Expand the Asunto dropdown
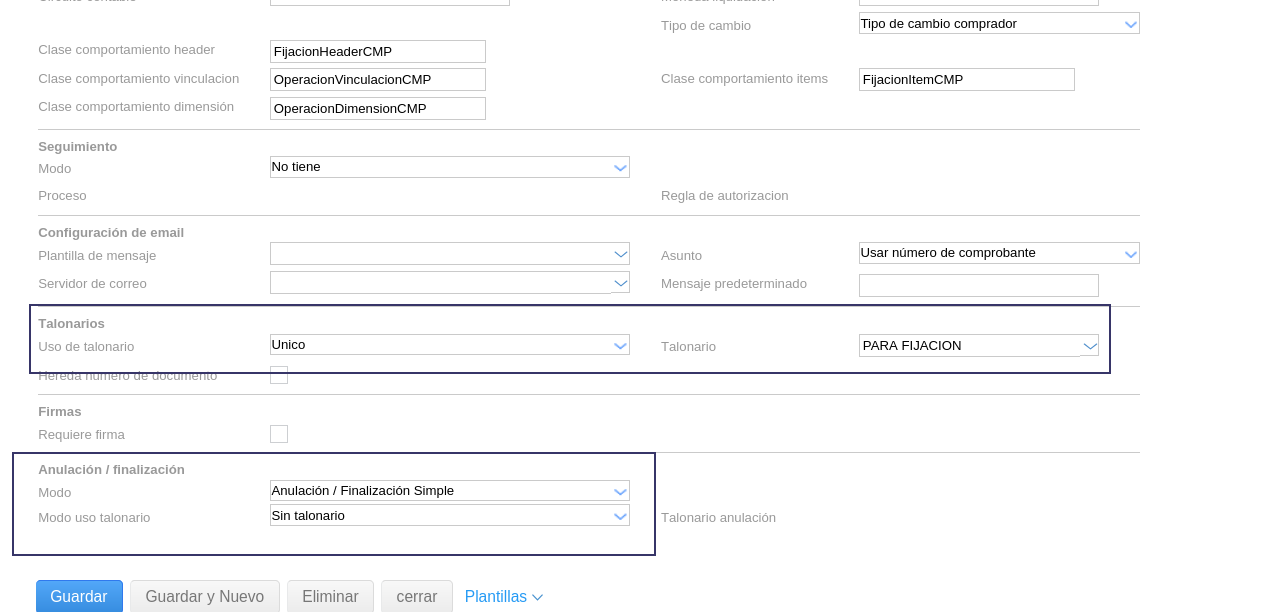This screenshot has width=1270, height=612. click(x=998, y=254)
